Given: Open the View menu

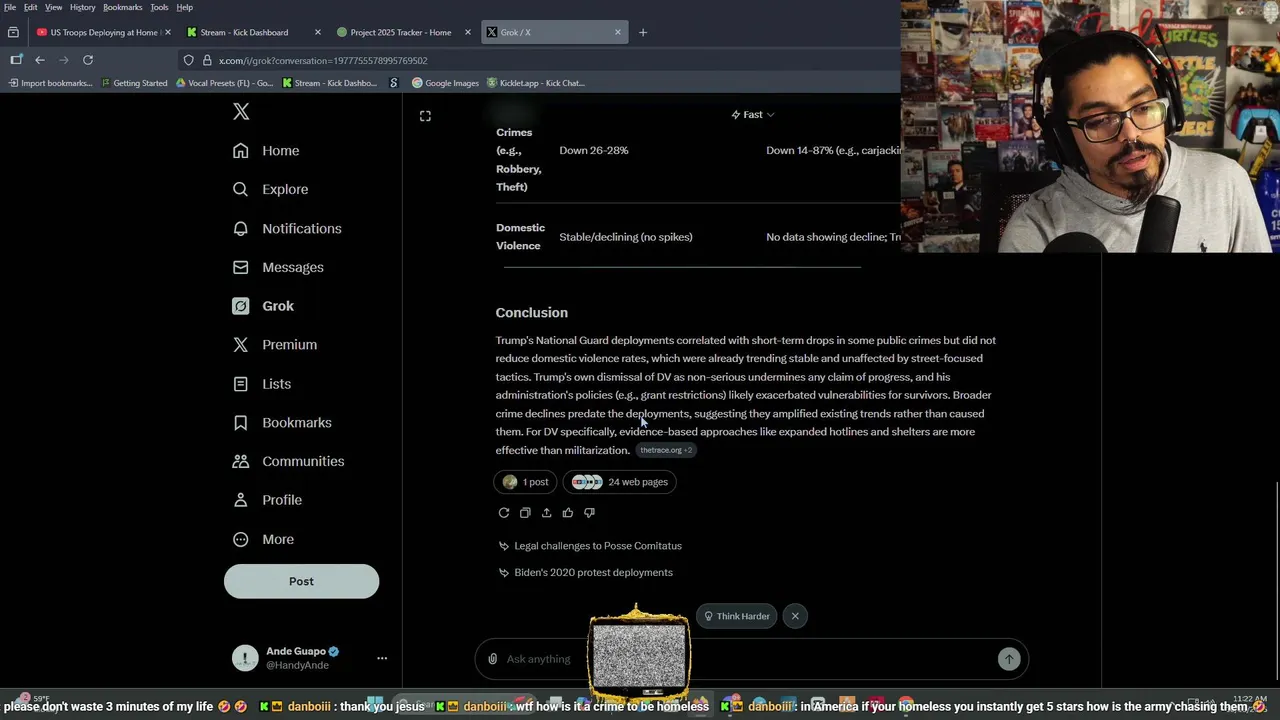Looking at the screenshot, I should 53,7.
